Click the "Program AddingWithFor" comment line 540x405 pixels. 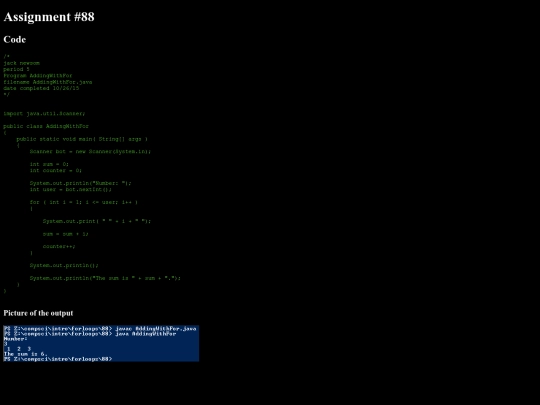[38, 75]
